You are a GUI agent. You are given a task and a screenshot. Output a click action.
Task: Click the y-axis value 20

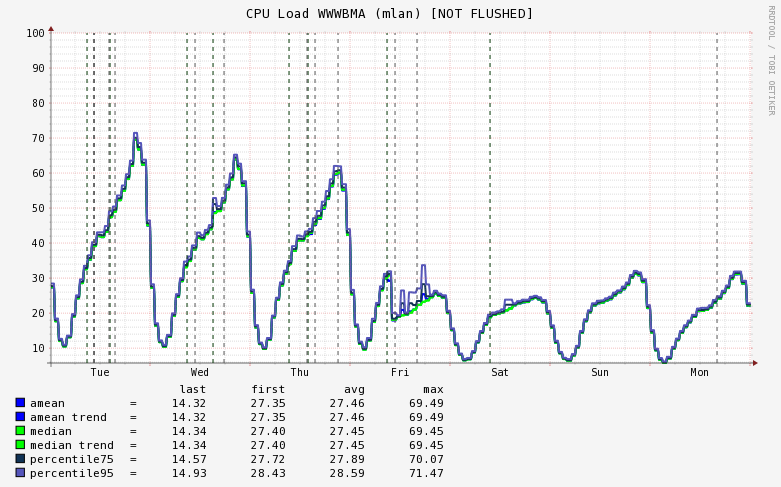[38, 313]
